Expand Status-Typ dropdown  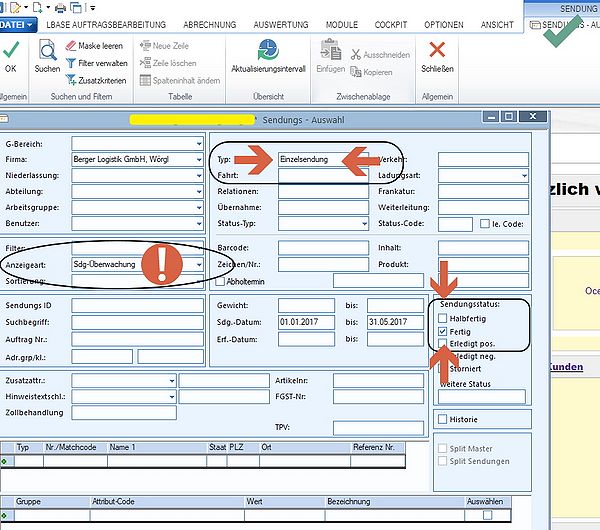[x=365, y=223]
